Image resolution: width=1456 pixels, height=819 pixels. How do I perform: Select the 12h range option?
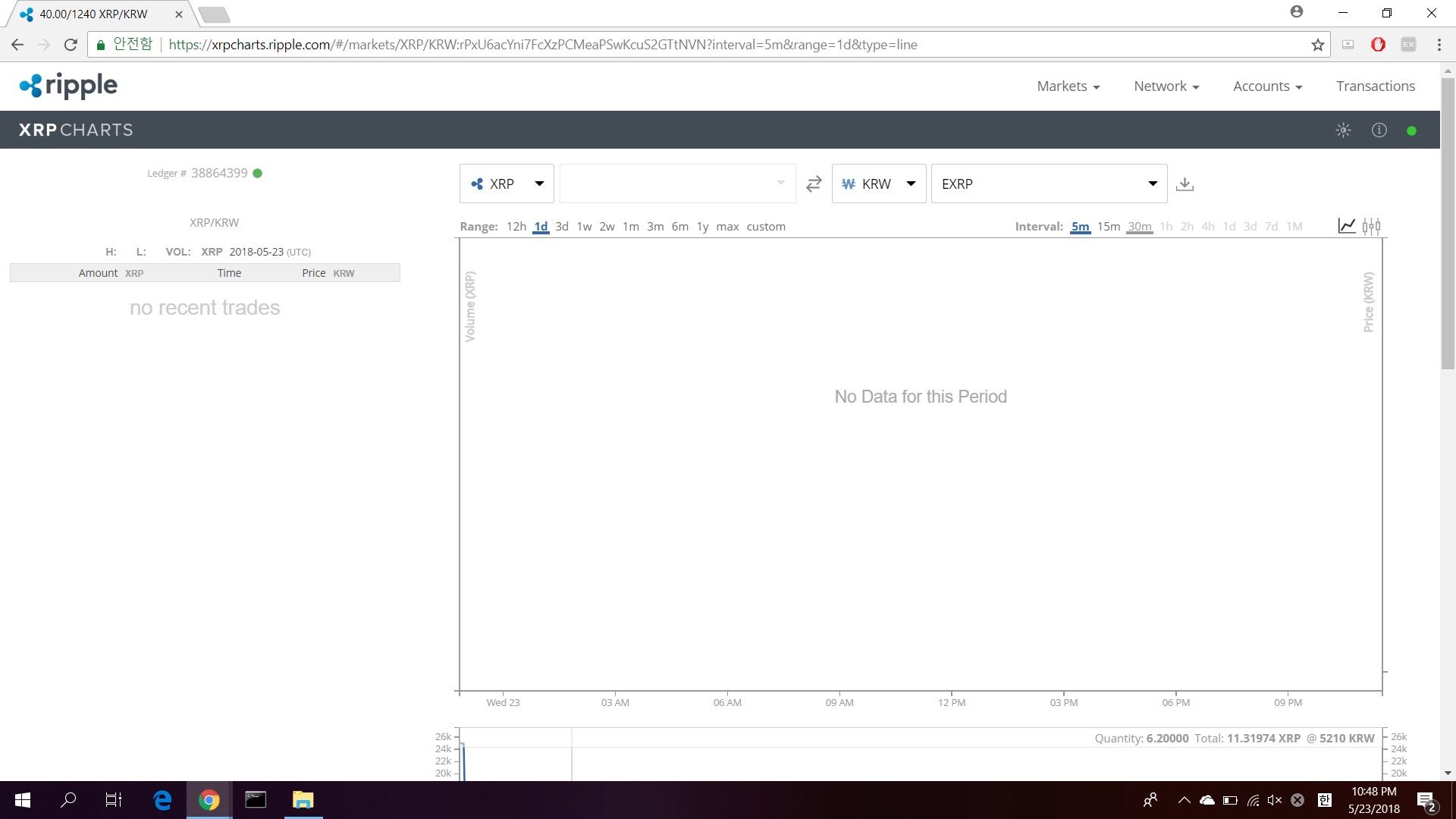coord(516,227)
